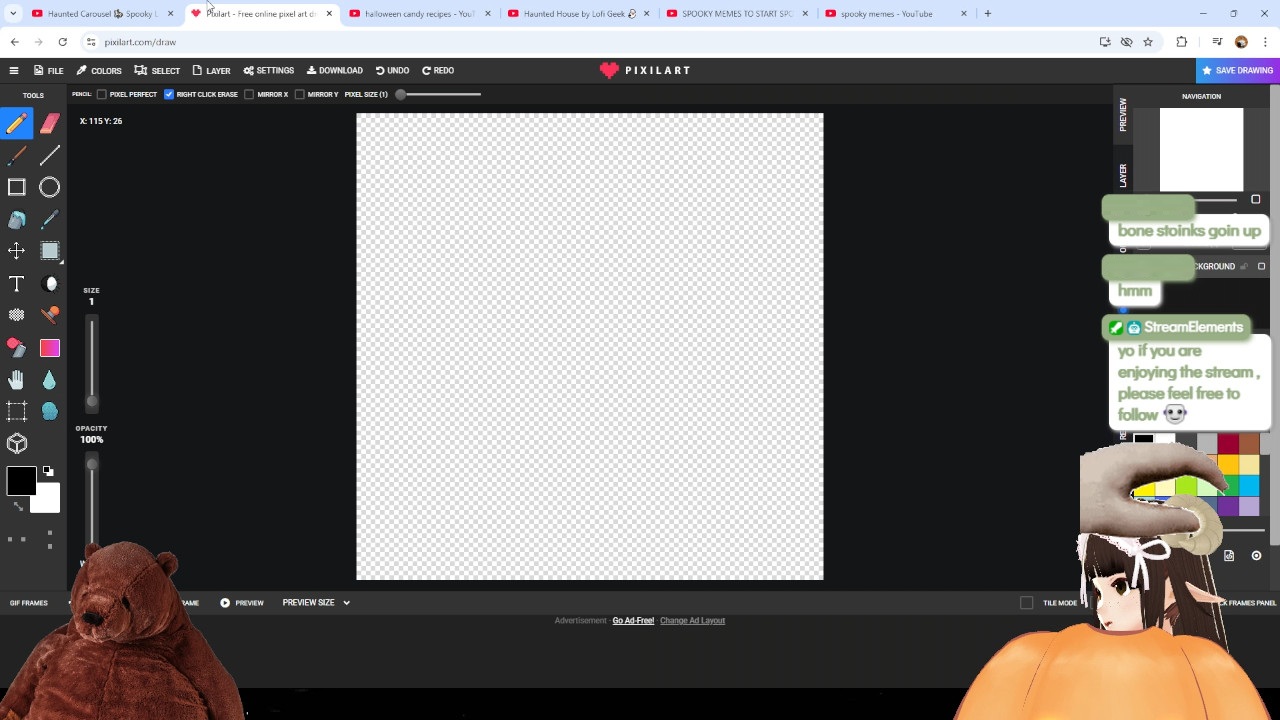1280x720 pixels.
Task: Switch to halloween candy recipes tab
Action: [x=420, y=14]
